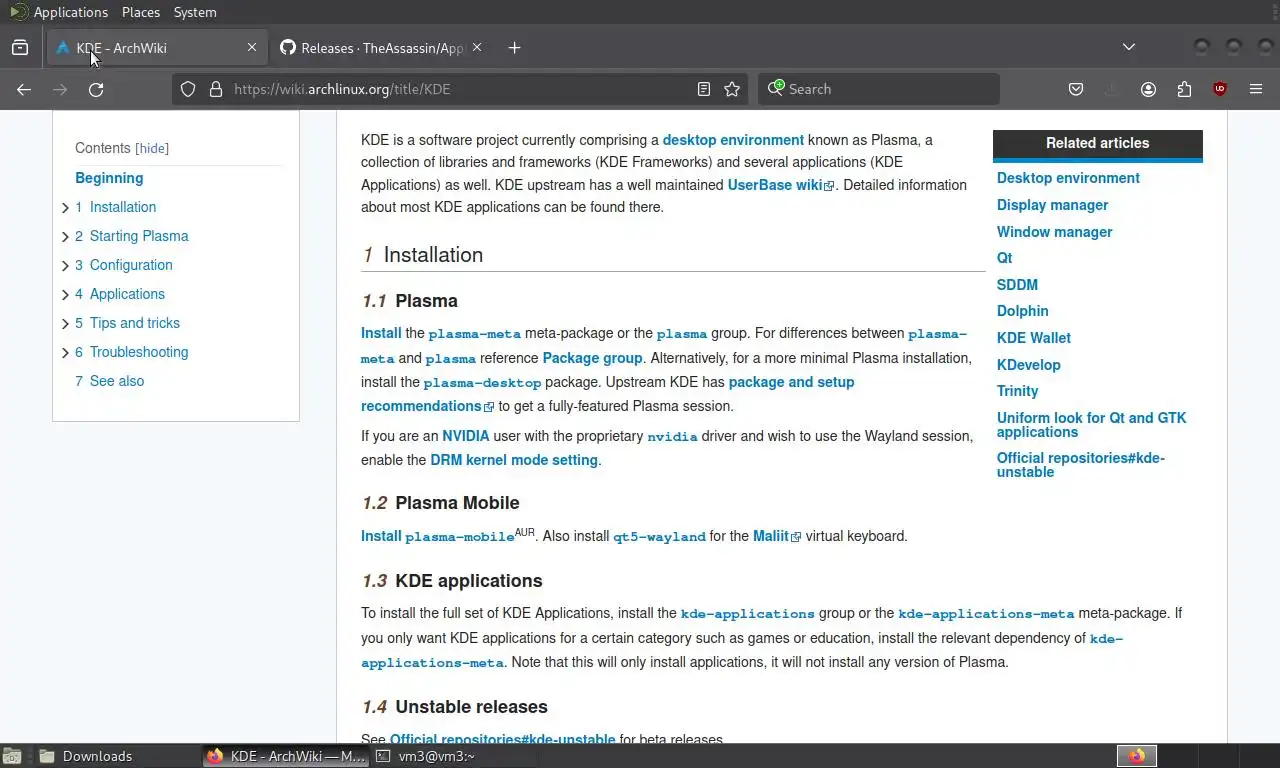Open the Firefox account icon
The height and width of the screenshot is (768, 1280).
tap(1148, 89)
